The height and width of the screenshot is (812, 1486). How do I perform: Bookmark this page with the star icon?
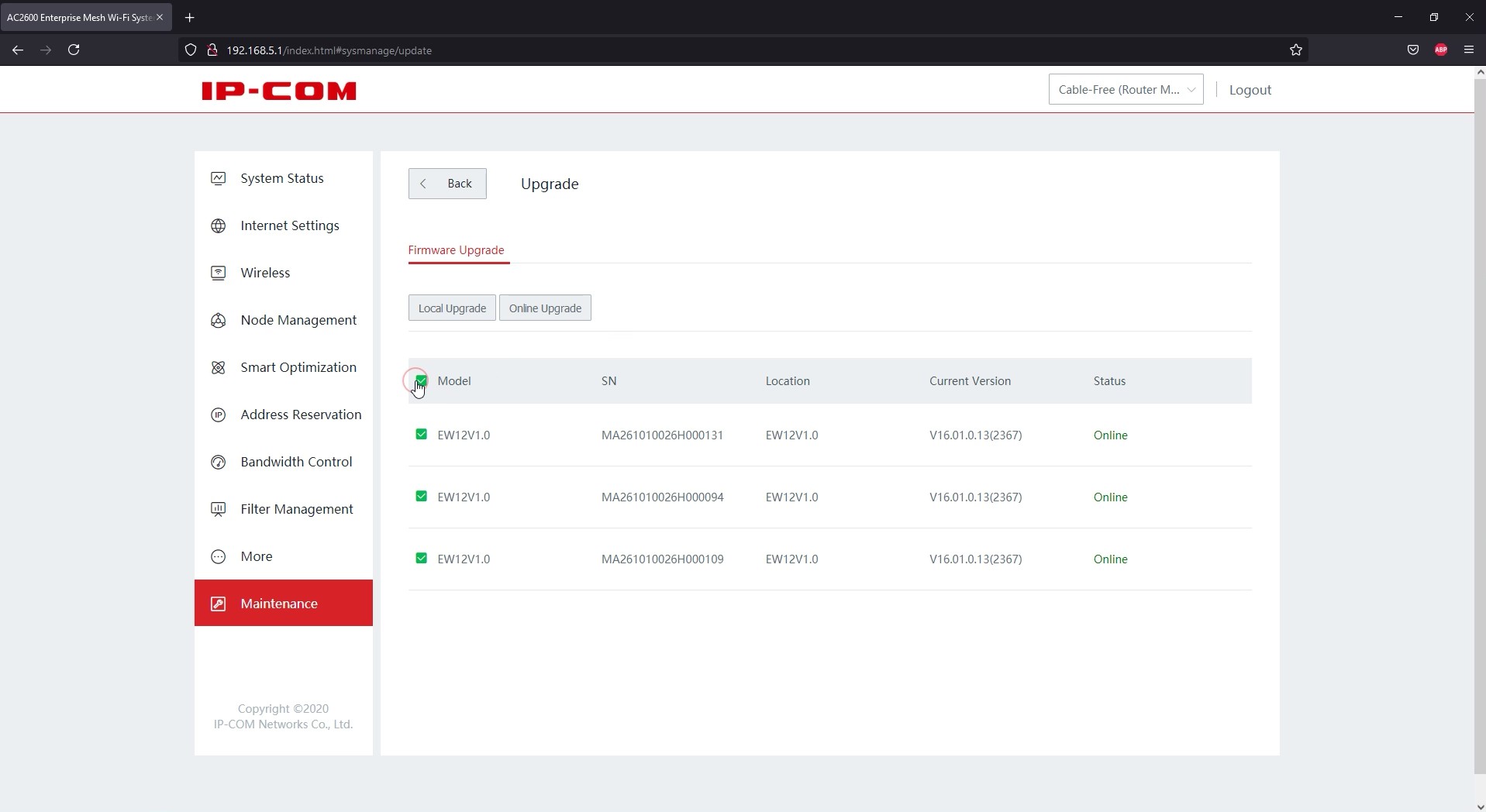(x=1296, y=50)
